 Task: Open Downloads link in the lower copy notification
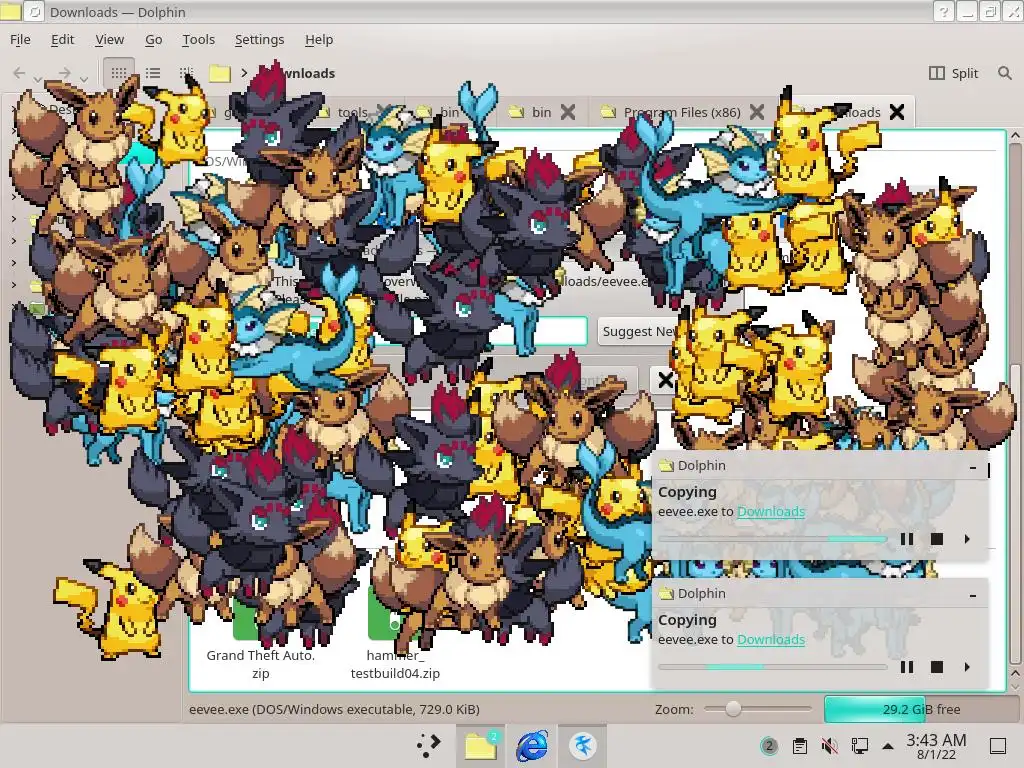[x=771, y=639]
